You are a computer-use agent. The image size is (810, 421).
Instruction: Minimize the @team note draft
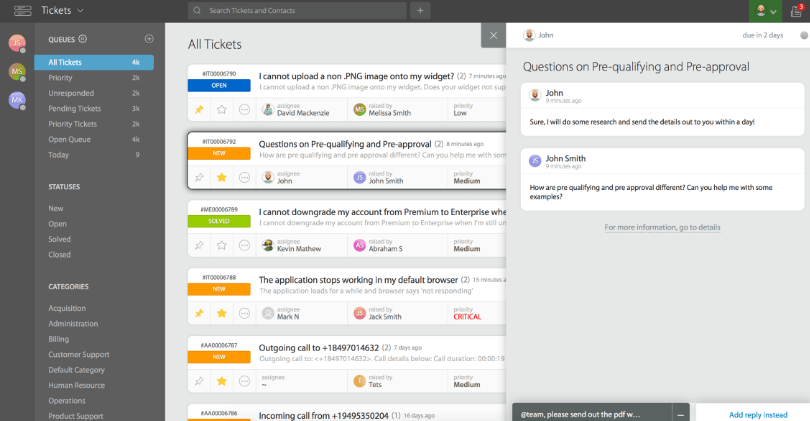681,414
